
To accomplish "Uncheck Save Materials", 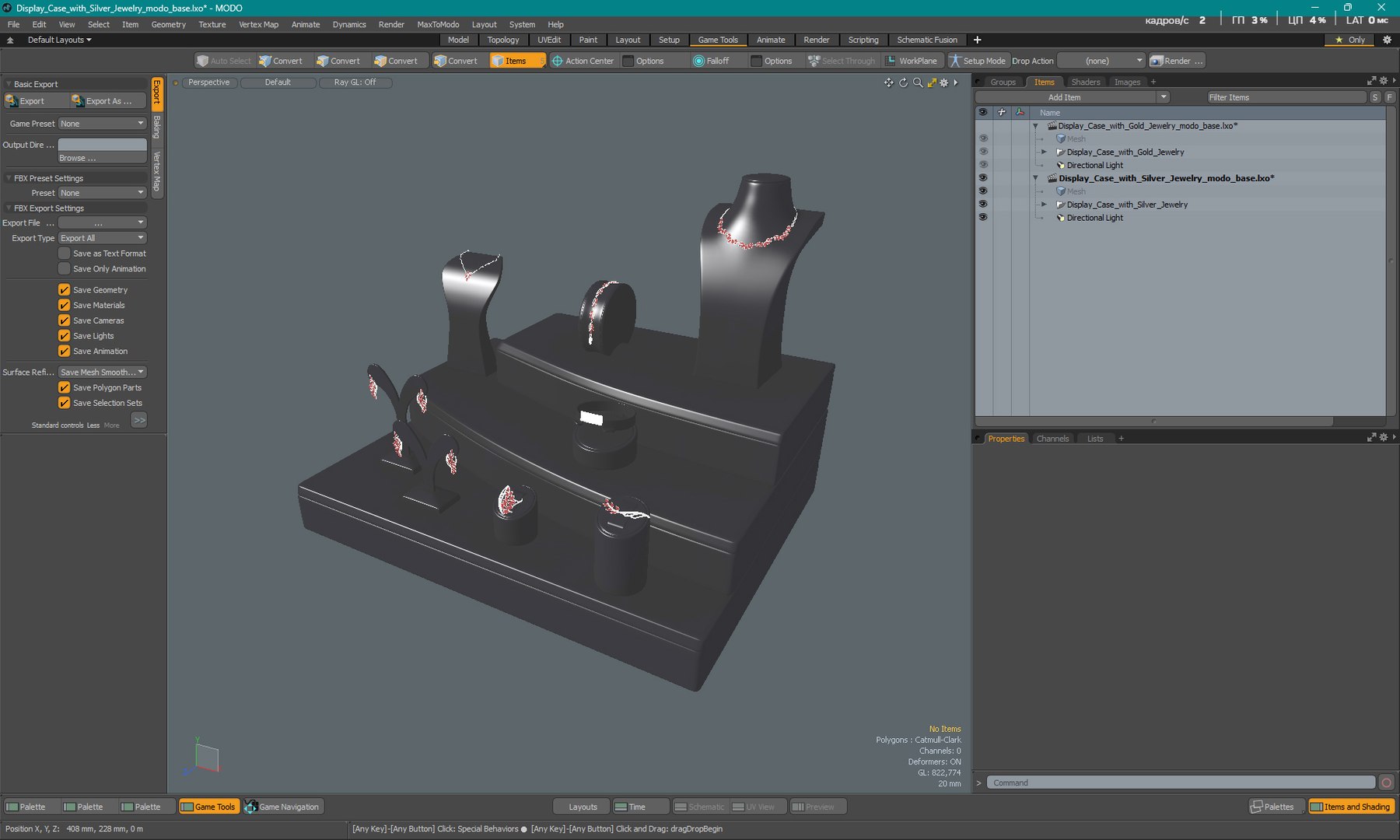I will [x=65, y=306].
